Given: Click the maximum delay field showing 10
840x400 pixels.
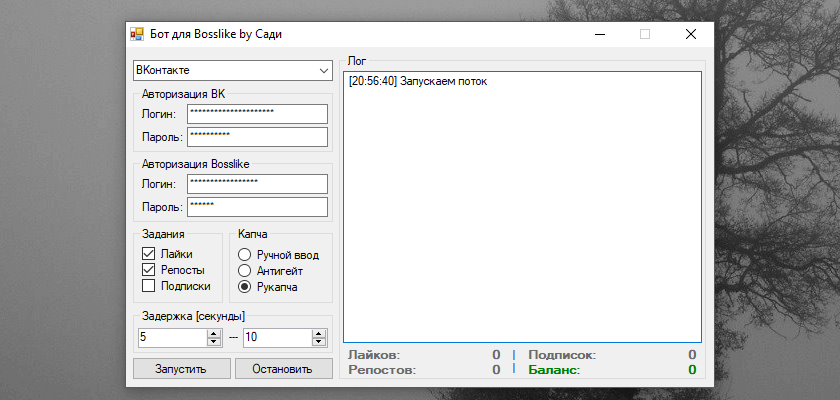Looking at the screenshot, I should pos(278,338).
